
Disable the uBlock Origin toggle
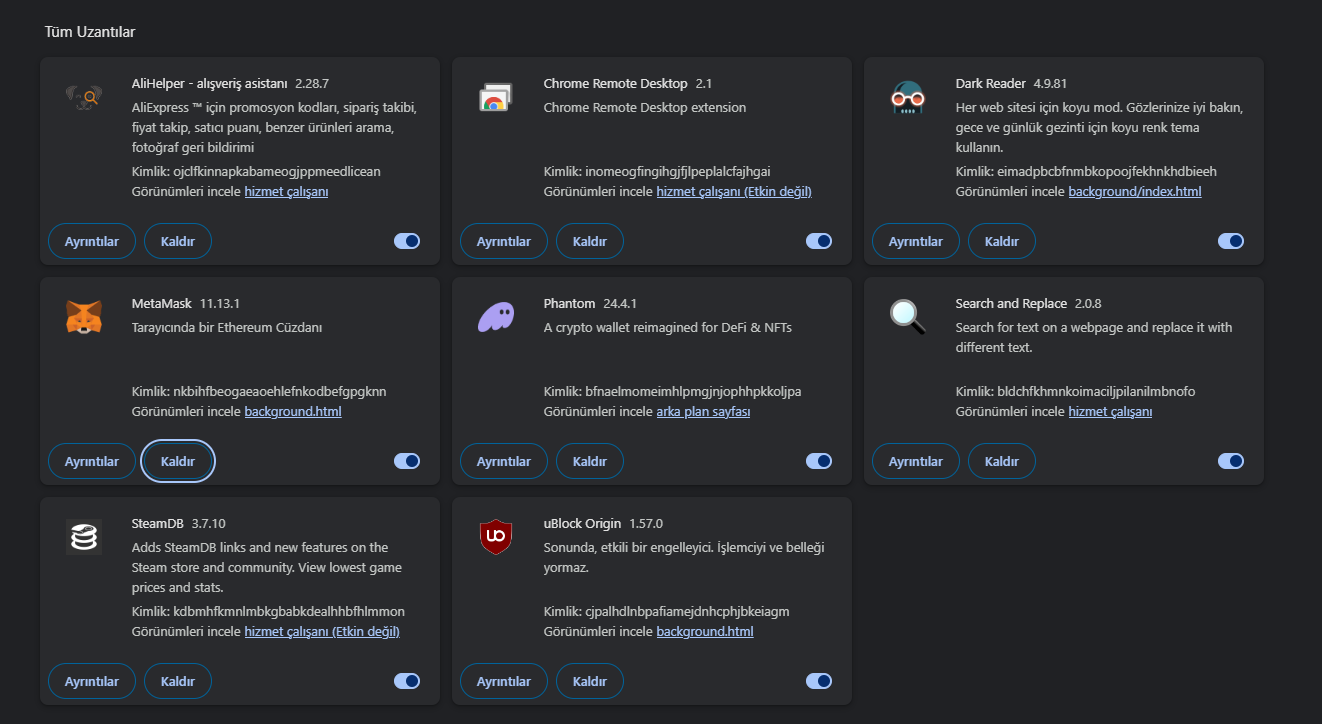click(819, 681)
